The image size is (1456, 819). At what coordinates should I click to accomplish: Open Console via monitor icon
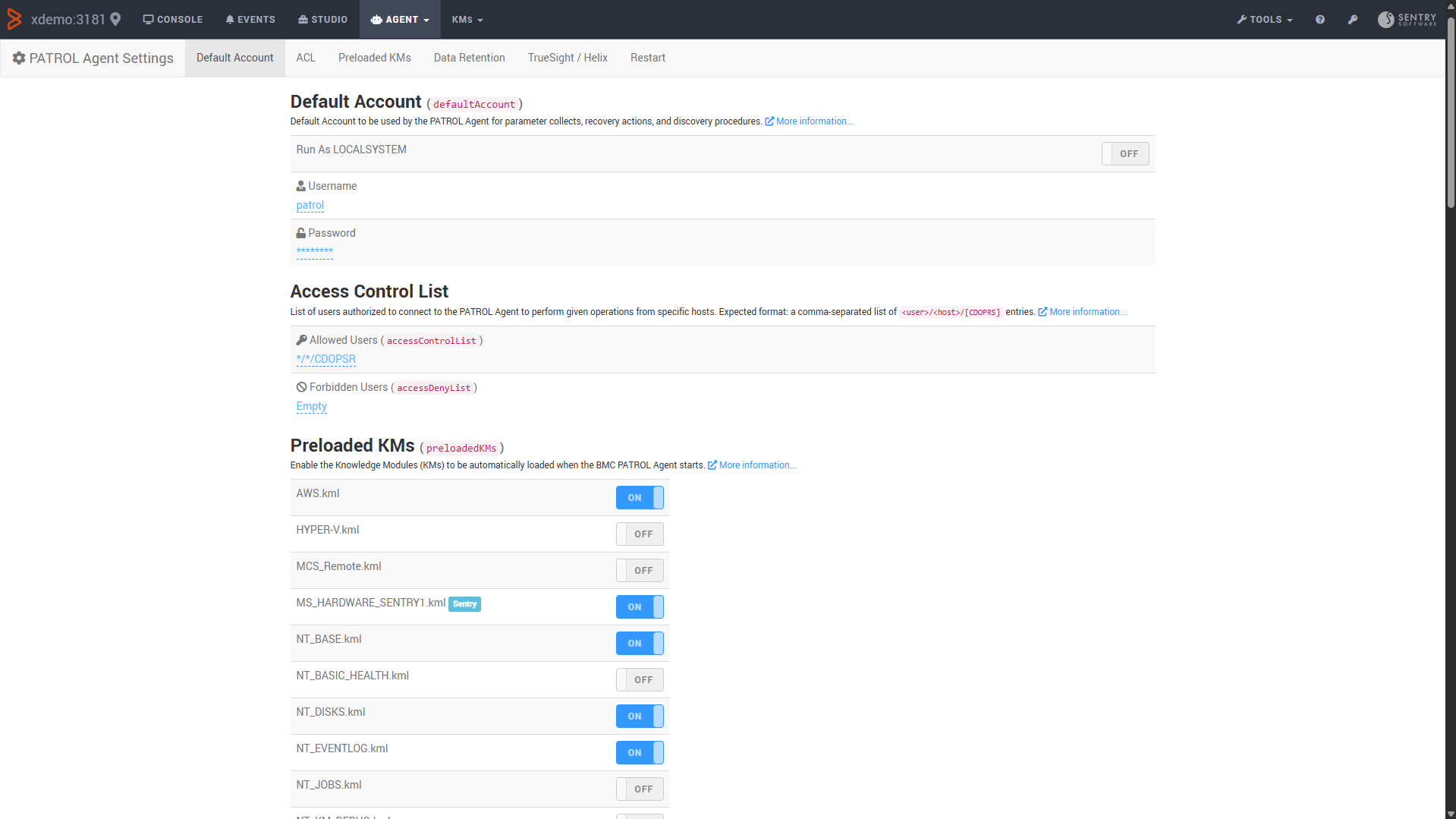pyautogui.click(x=173, y=20)
